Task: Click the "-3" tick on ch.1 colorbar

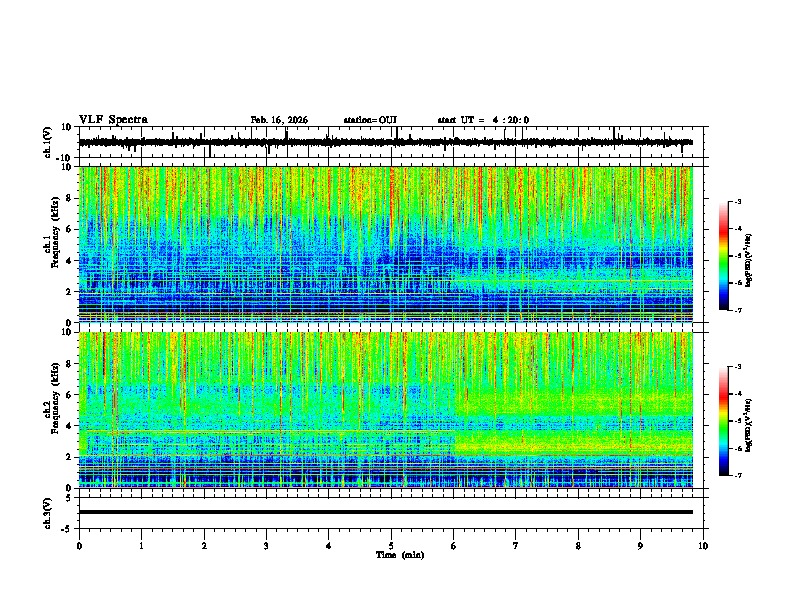Action: 737,202
